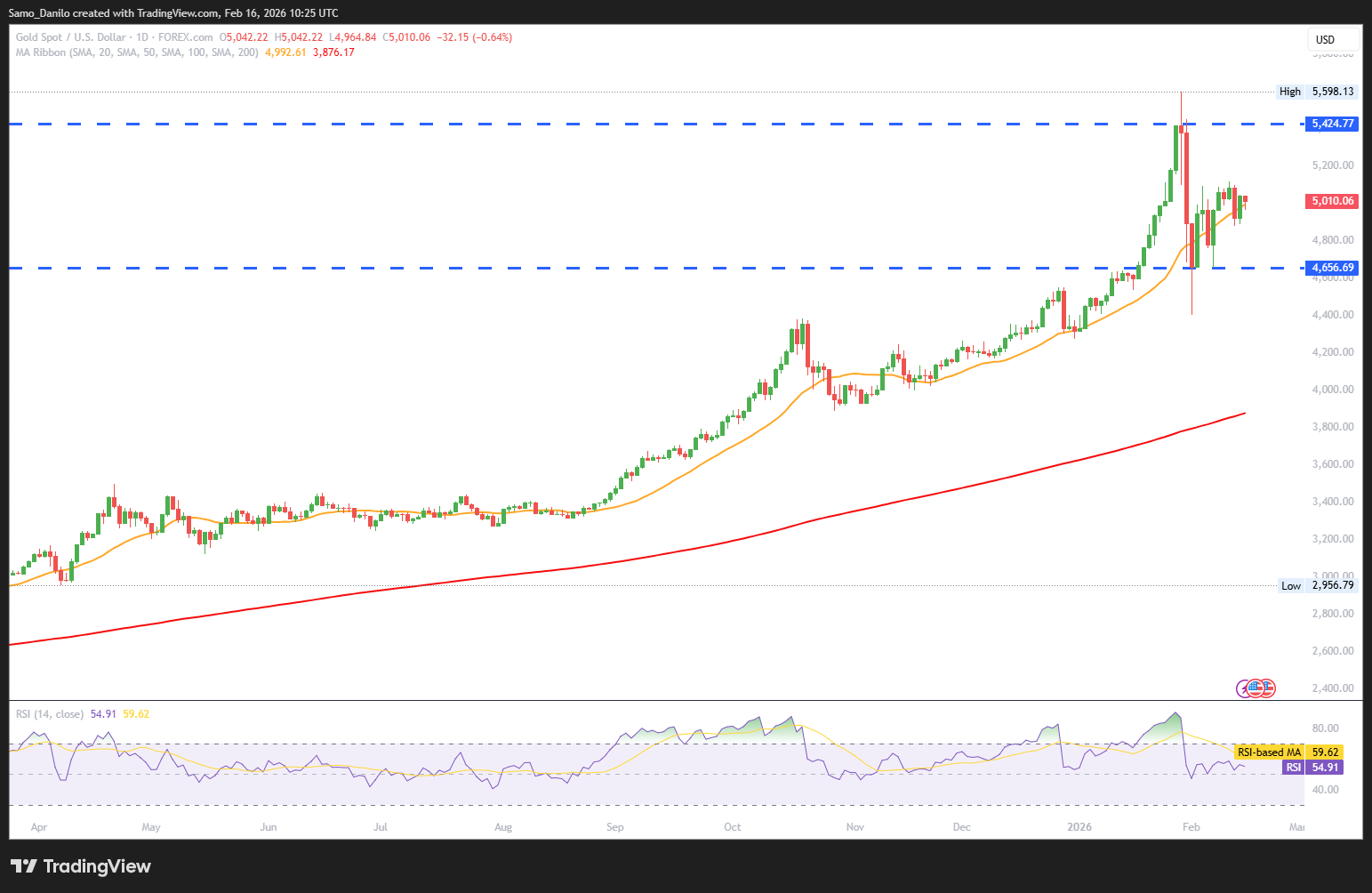Click the orange 4,992.61 SMA value
The width and height of the screenshot is (1372, 893).
tap(285, 52)
